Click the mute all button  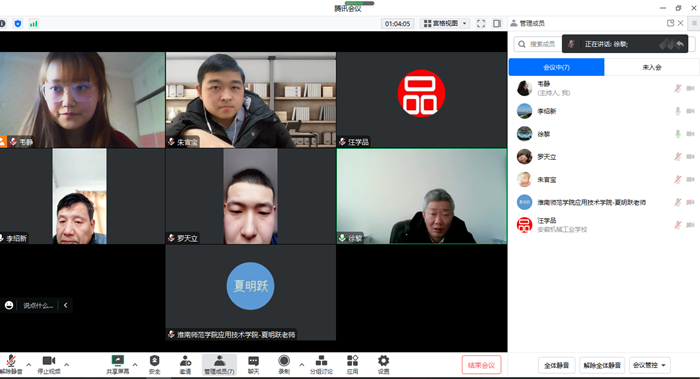[x=557, y=365]
